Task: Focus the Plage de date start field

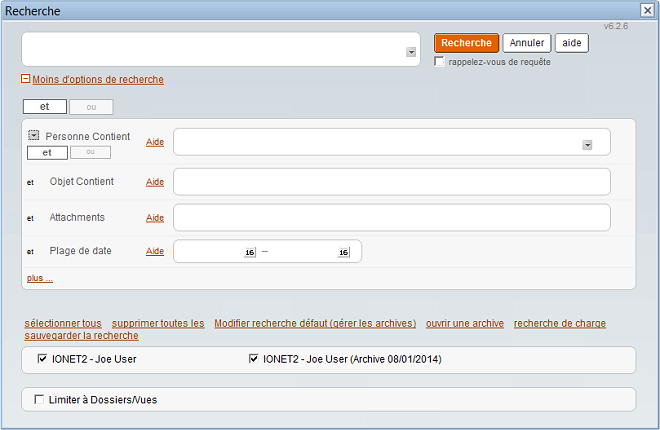Action: click(x=210, y=252)
